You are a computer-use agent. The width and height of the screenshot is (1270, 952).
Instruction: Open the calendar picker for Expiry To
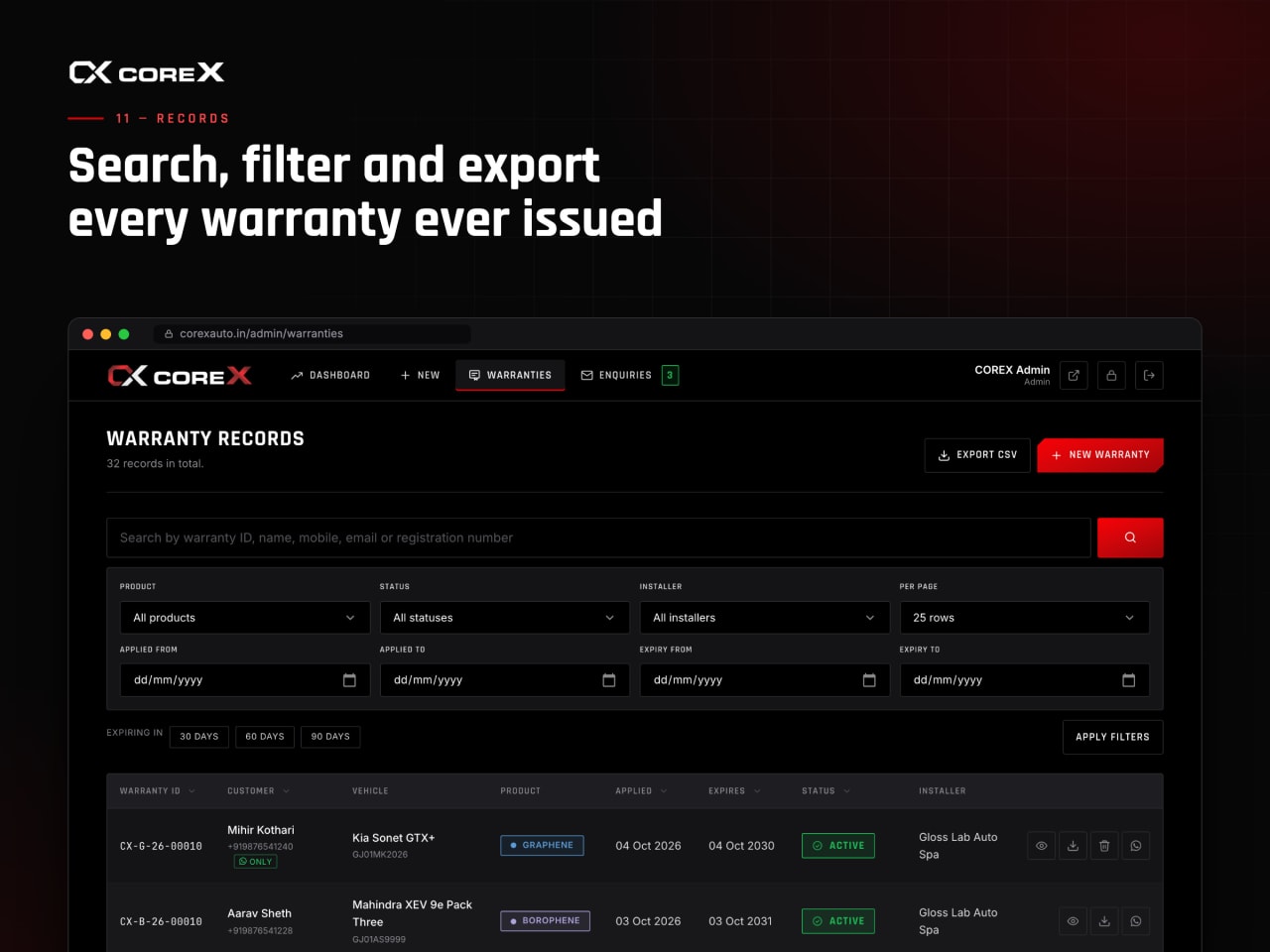point(1128,680)
